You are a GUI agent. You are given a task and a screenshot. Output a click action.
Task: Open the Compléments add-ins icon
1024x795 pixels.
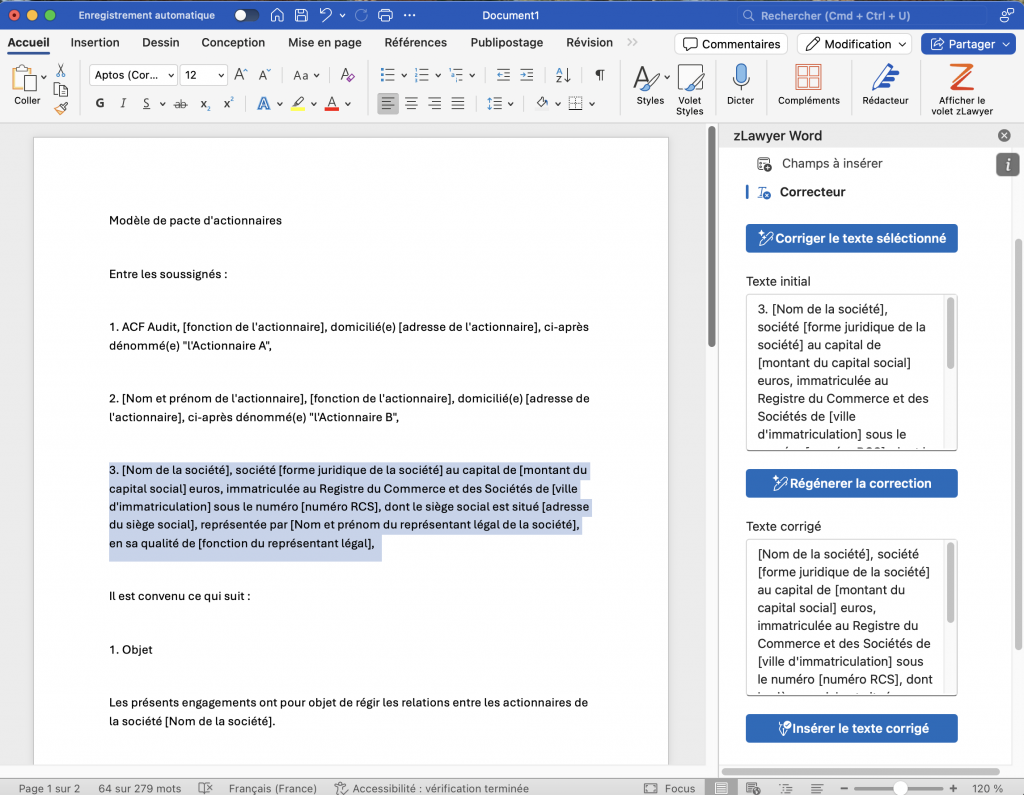808,79
